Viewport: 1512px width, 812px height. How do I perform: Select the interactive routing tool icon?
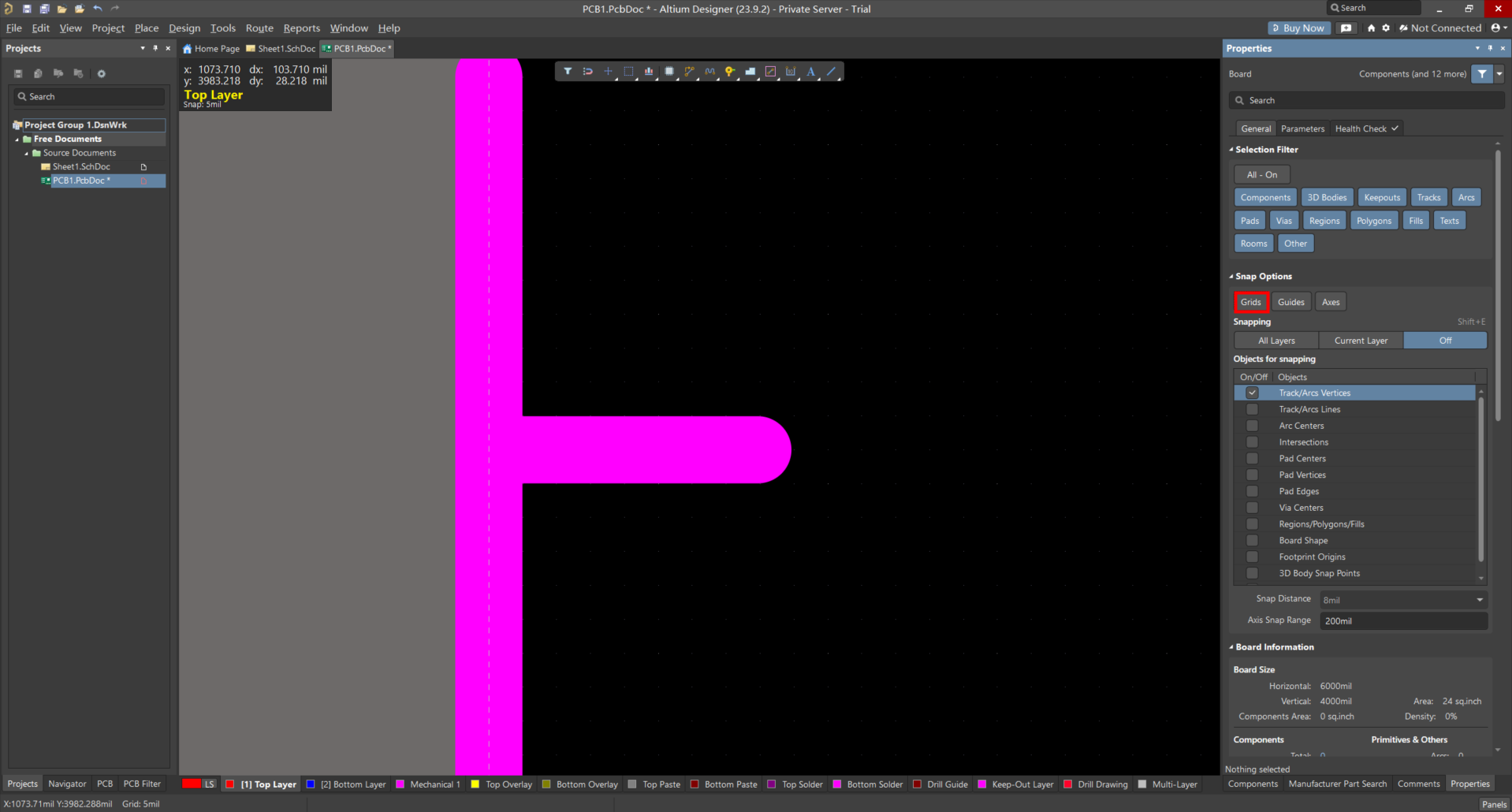[689, 72]
